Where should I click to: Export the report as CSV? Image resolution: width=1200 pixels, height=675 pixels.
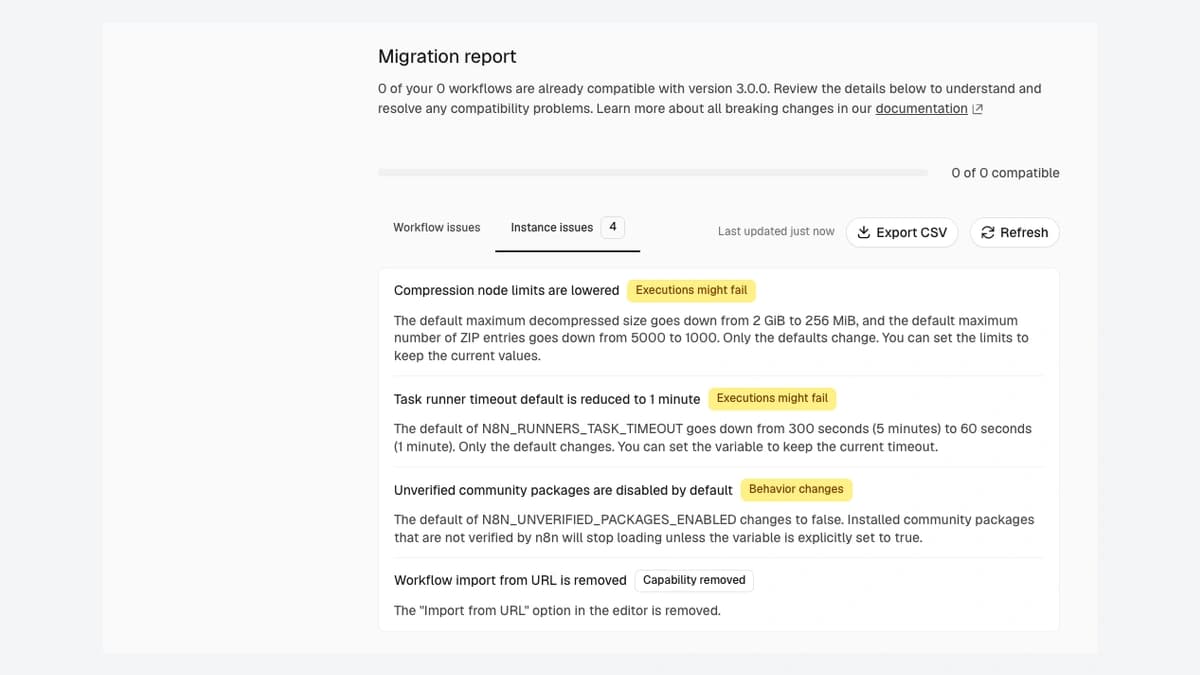[902, 232]
